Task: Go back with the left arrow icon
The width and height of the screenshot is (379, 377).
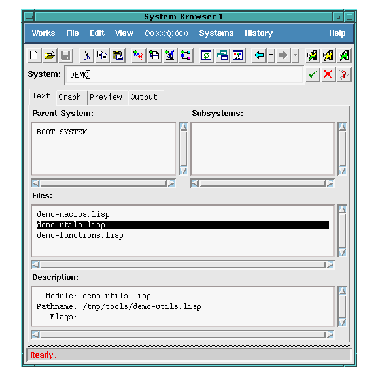Action: 259,55
